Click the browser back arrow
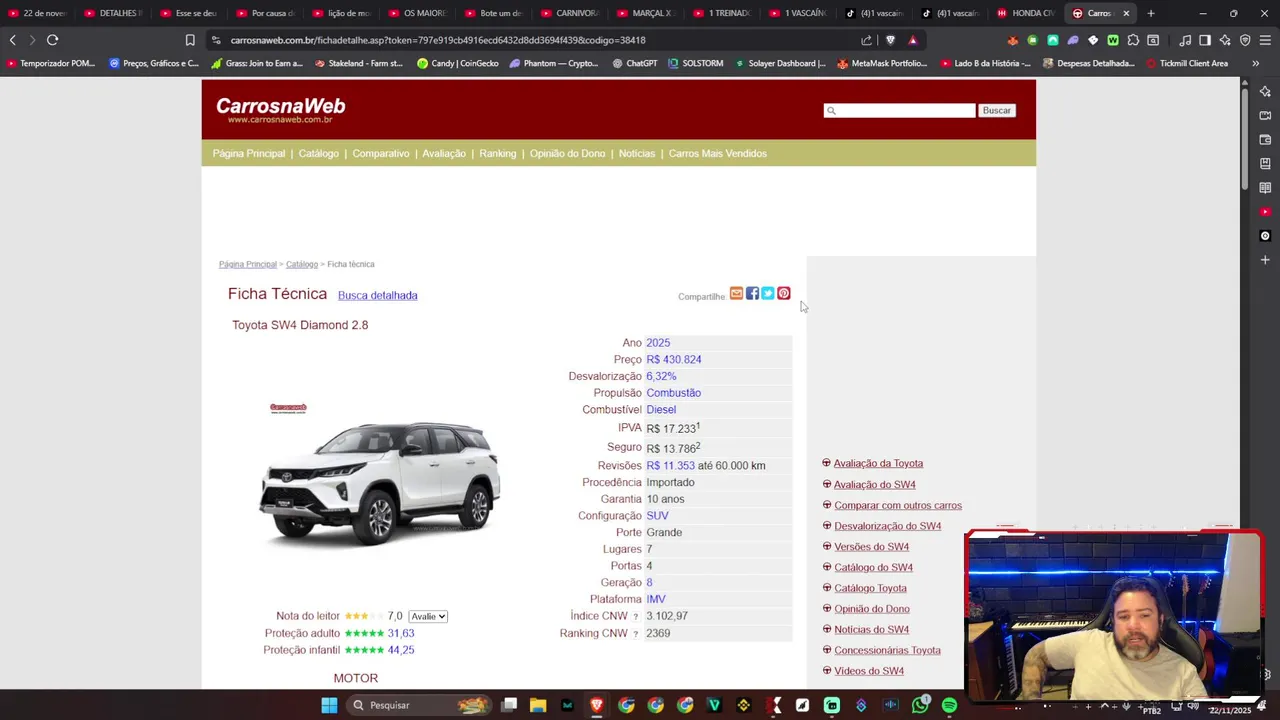1280x720 pixels. [12, 40]
